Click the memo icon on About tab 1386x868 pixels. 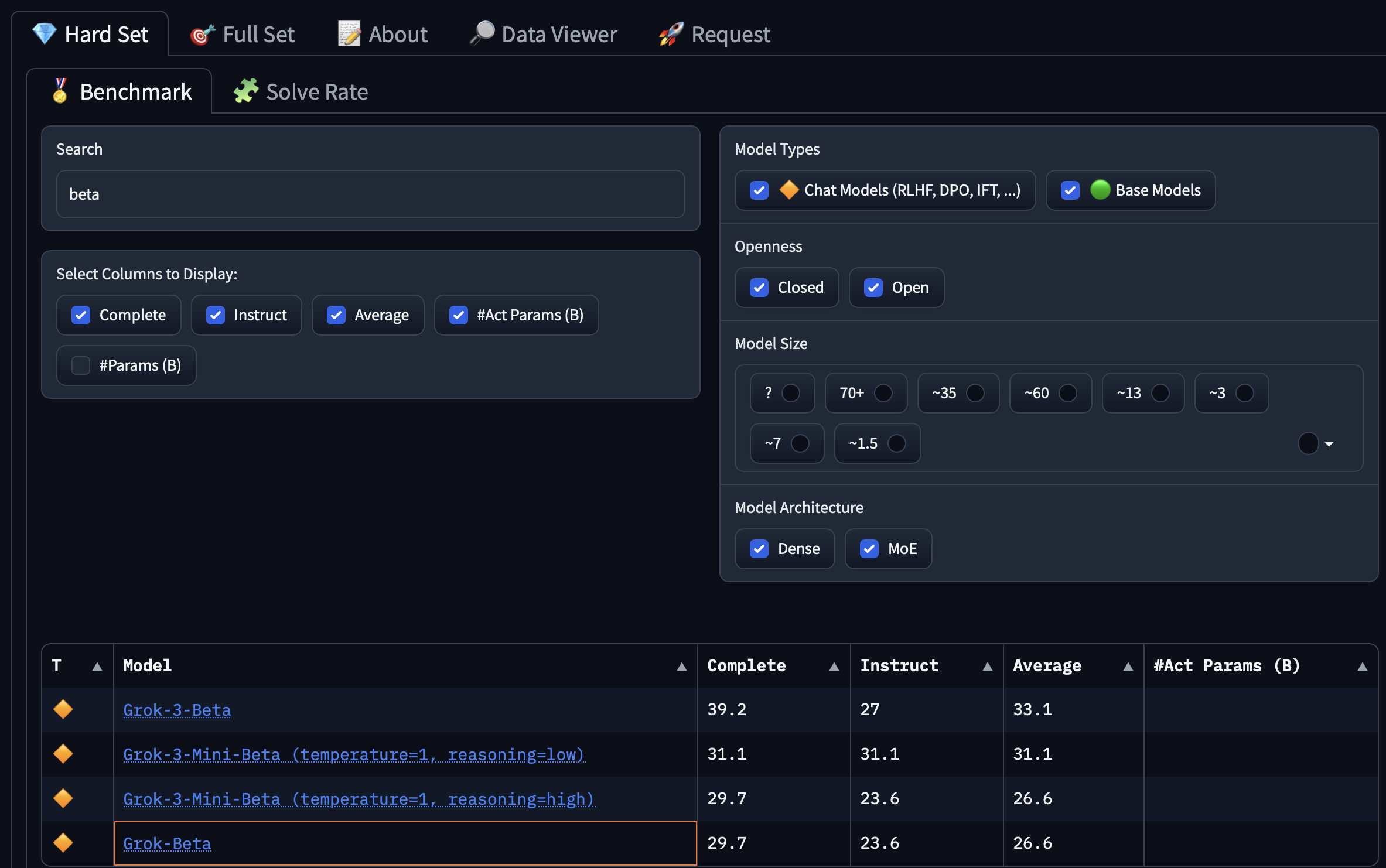click(x=349, y=33)
